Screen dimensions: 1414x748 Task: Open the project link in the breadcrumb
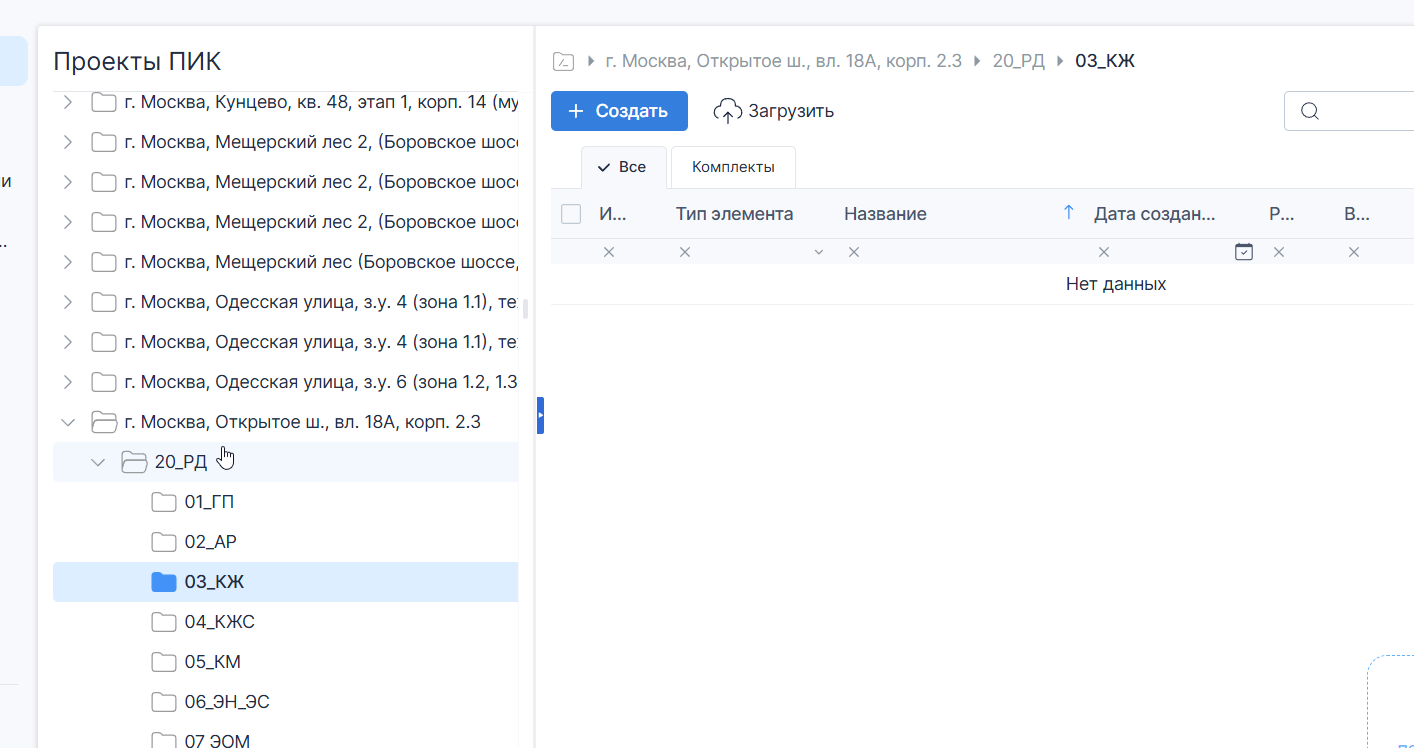(784, 61)
